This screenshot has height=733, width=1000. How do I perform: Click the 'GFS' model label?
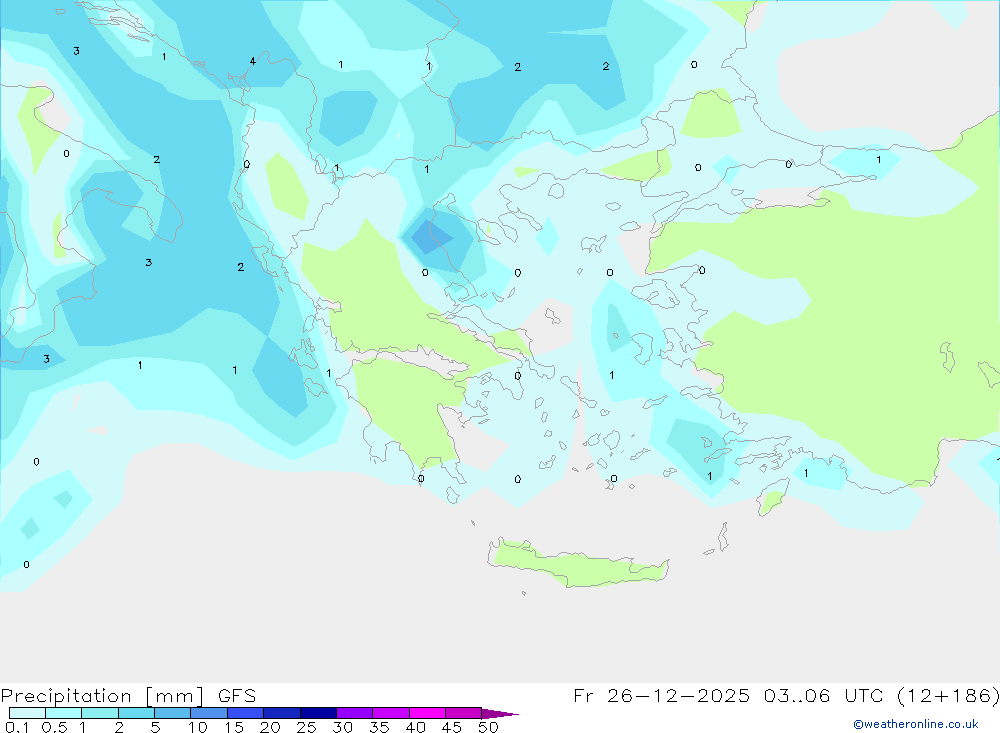pos(237,696)
